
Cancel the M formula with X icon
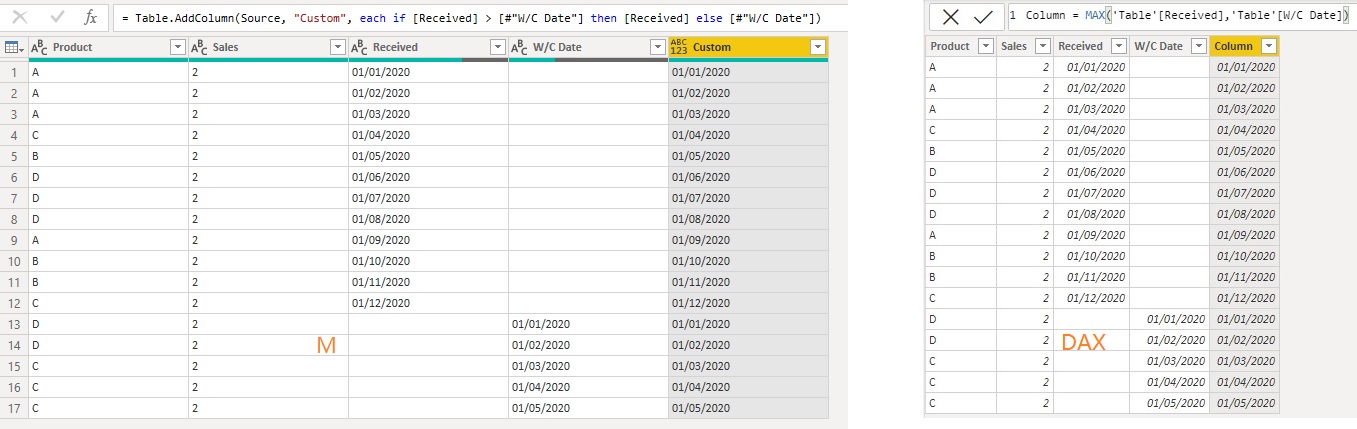(x=21, y=17)
